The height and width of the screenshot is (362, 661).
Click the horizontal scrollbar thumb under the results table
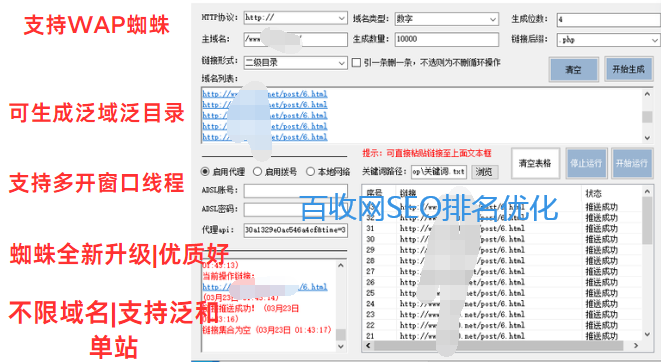coord(498,346)
